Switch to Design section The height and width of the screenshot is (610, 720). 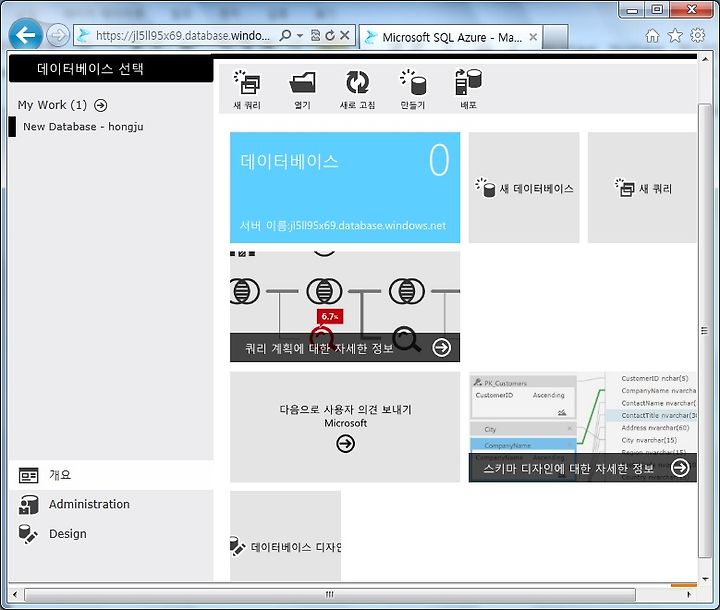pos(111,534)
